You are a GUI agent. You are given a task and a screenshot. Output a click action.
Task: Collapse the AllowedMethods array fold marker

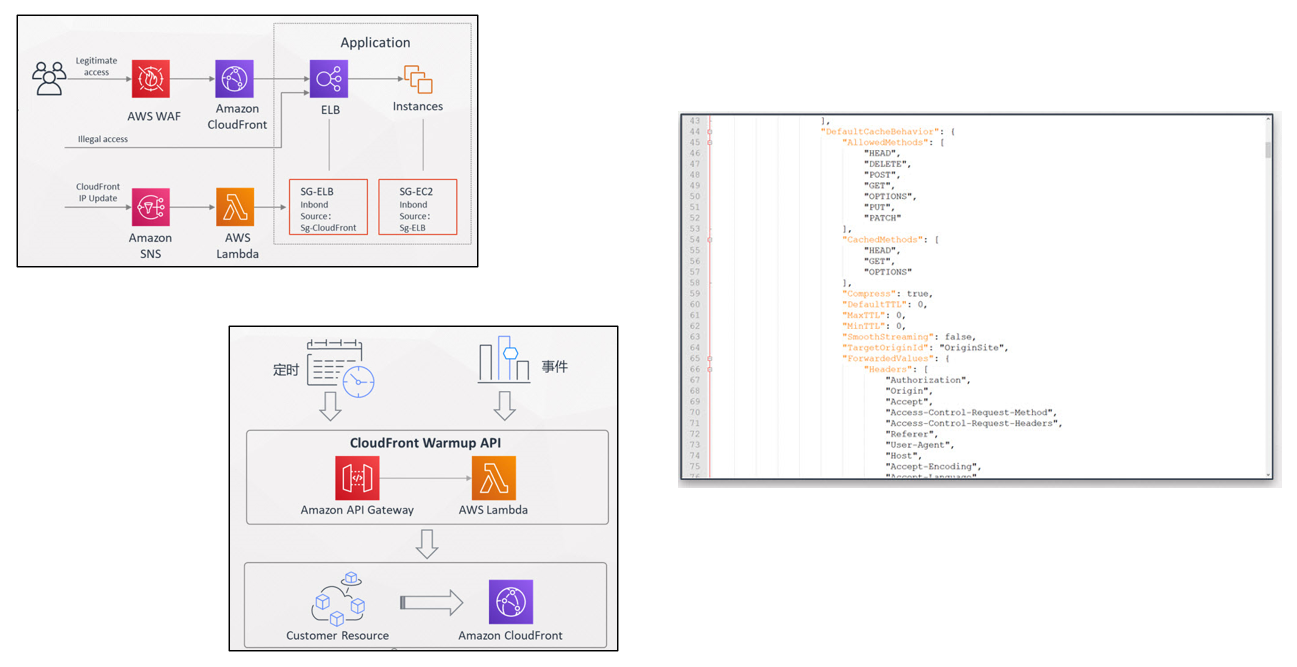tap(710, 143)
